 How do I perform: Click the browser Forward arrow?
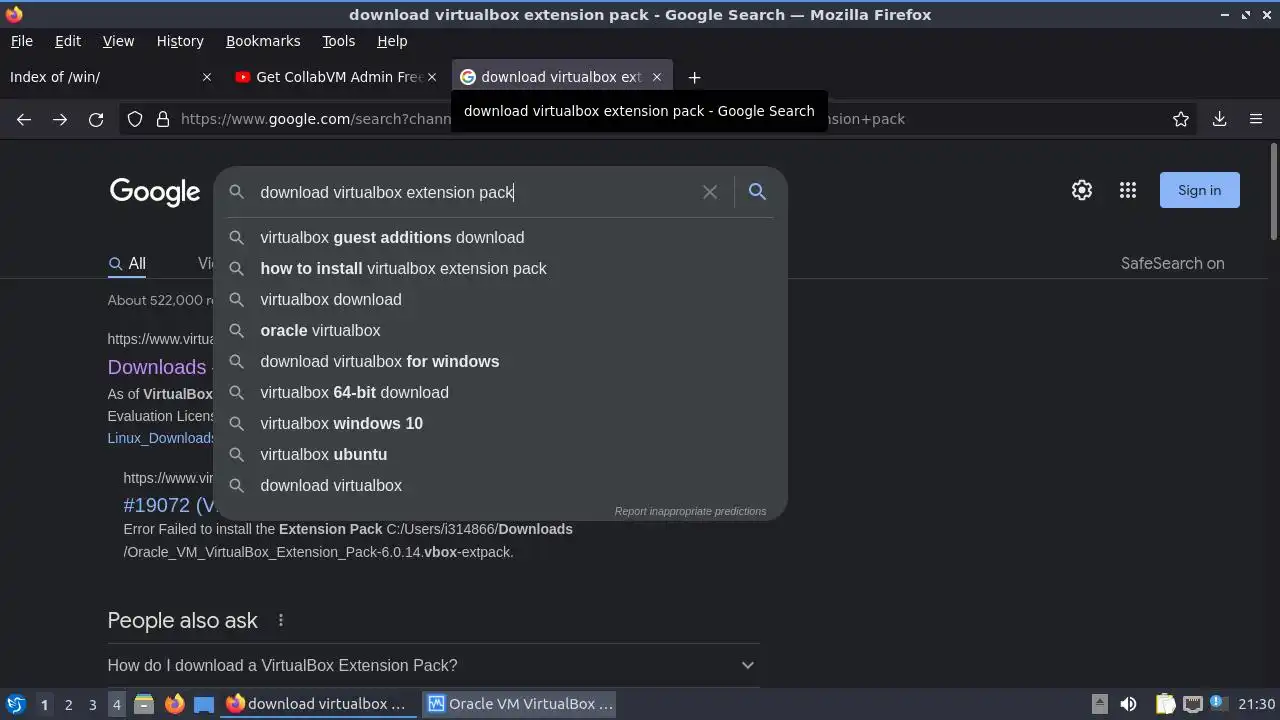(60, 119)
